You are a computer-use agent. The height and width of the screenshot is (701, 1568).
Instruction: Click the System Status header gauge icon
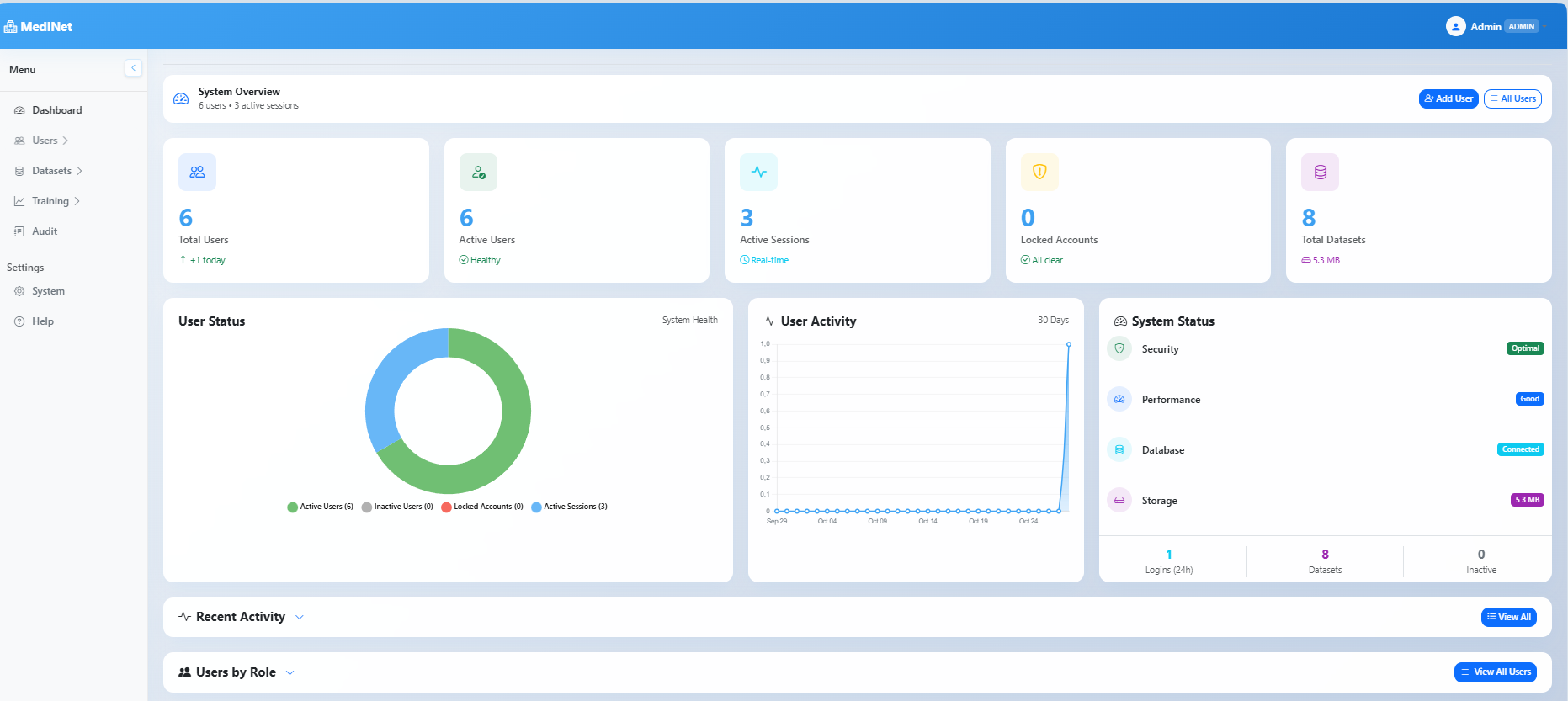[x=1120, y=321]
